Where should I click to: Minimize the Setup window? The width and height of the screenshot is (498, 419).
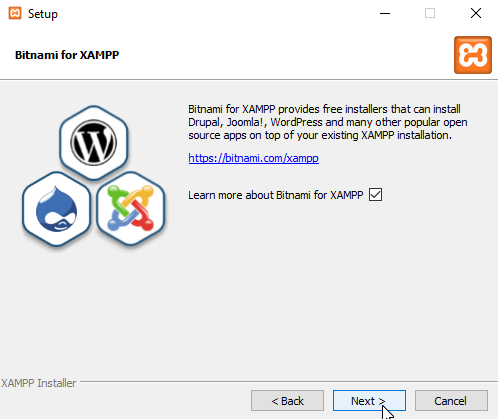(385, 13)
